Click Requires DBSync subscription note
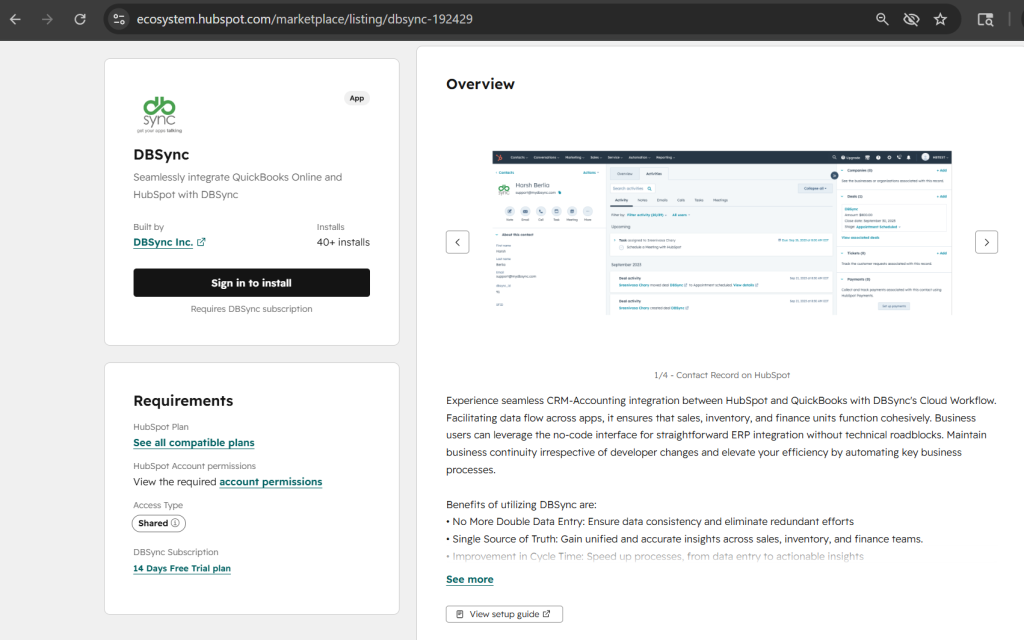The image size is (1024, 640). [251, 309]
